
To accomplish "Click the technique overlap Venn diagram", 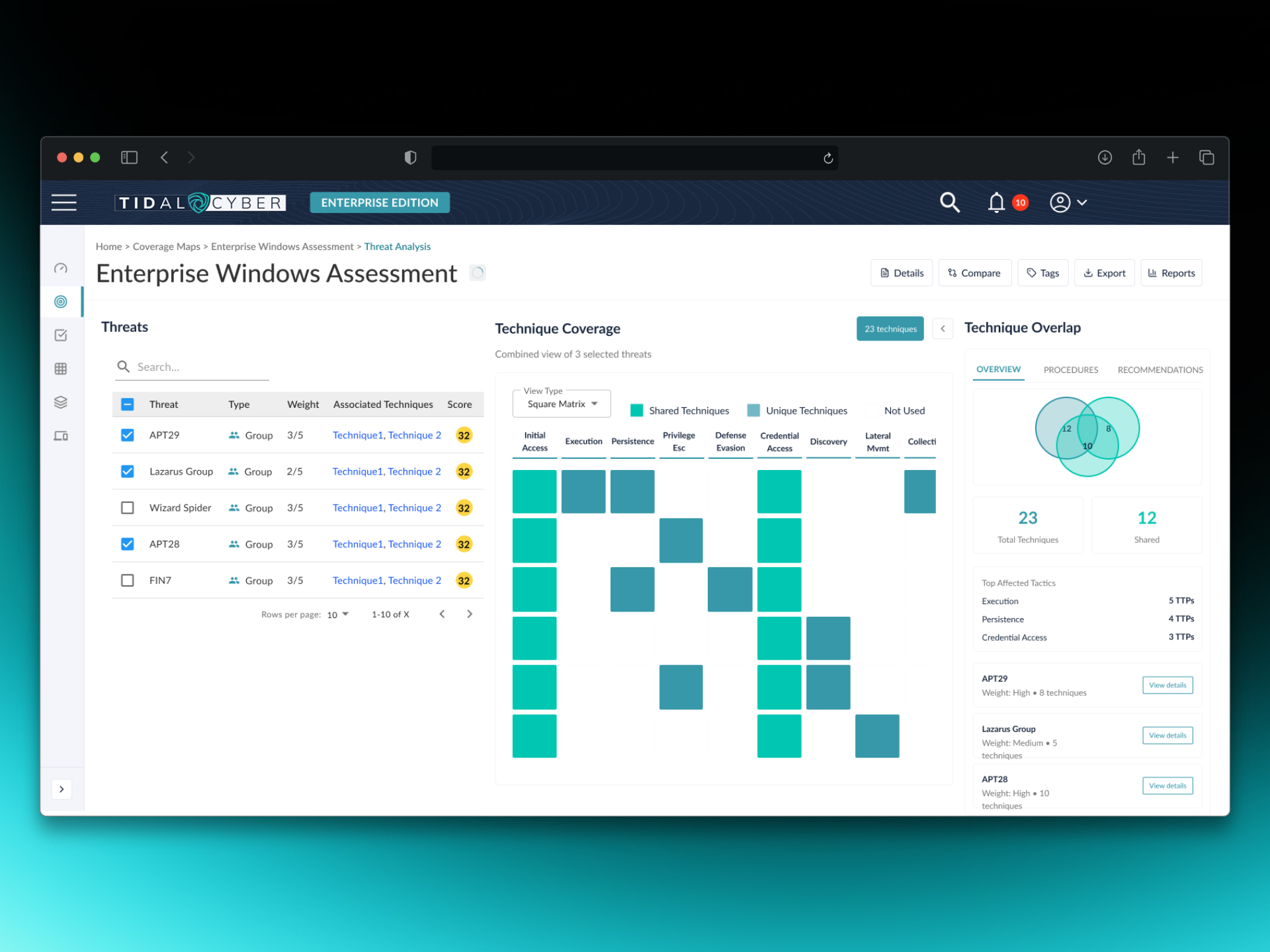I will (x=1087, y=436).
